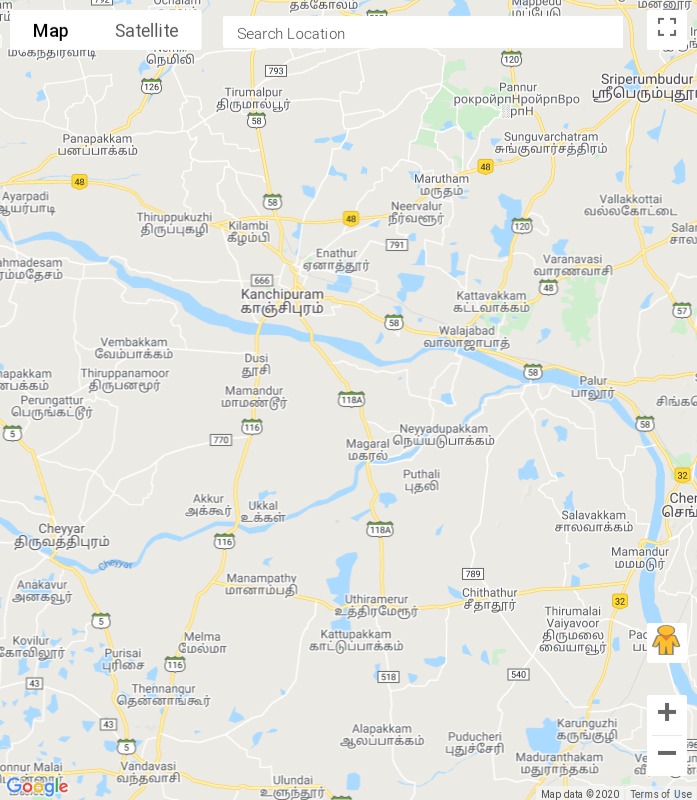Click the 48 highway marker near Kilambi
The width and height of the screenshot is (697, 800).
click(x=351, y=219)
